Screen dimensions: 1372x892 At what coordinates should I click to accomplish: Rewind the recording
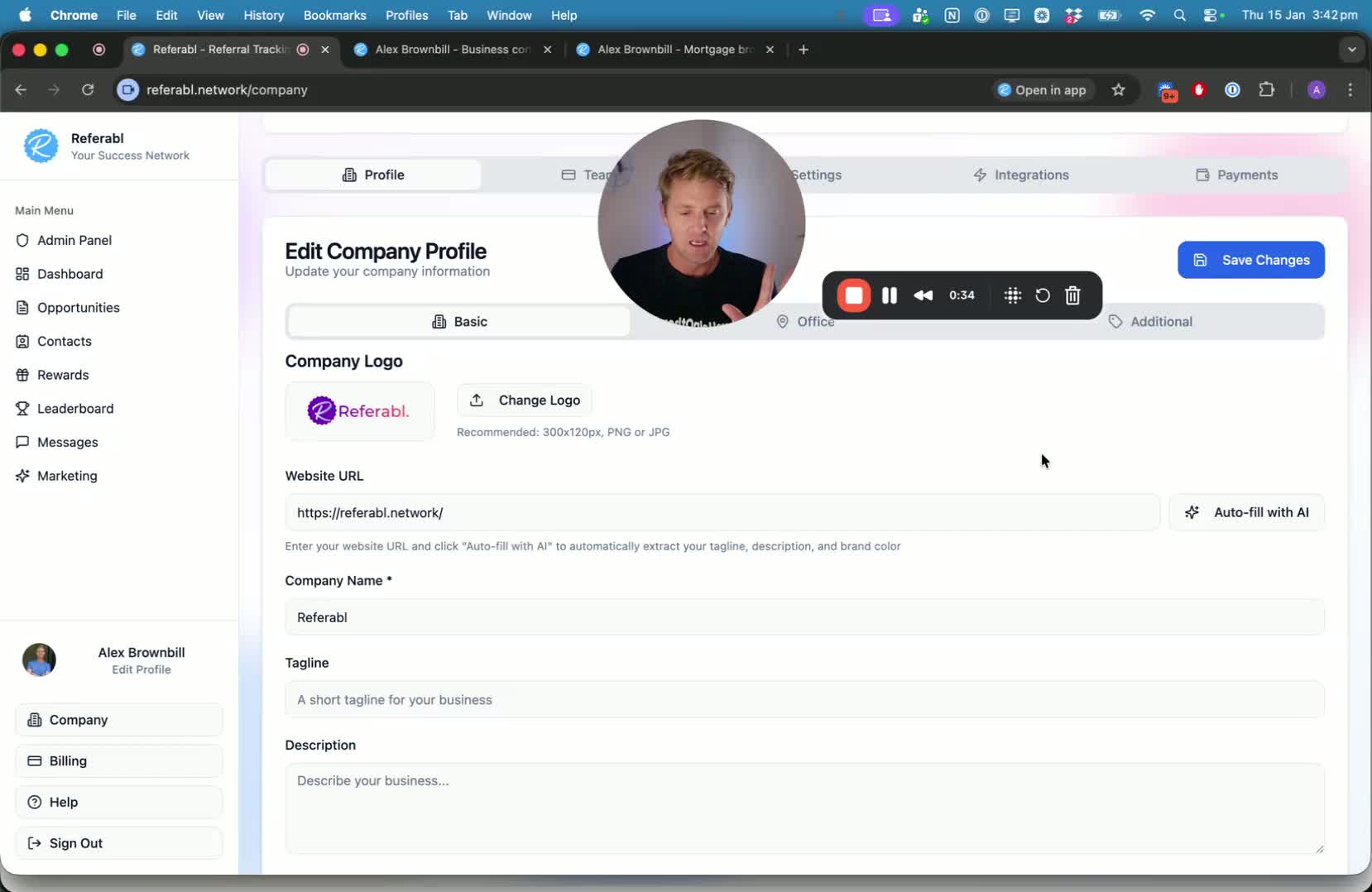click(923, 295)
